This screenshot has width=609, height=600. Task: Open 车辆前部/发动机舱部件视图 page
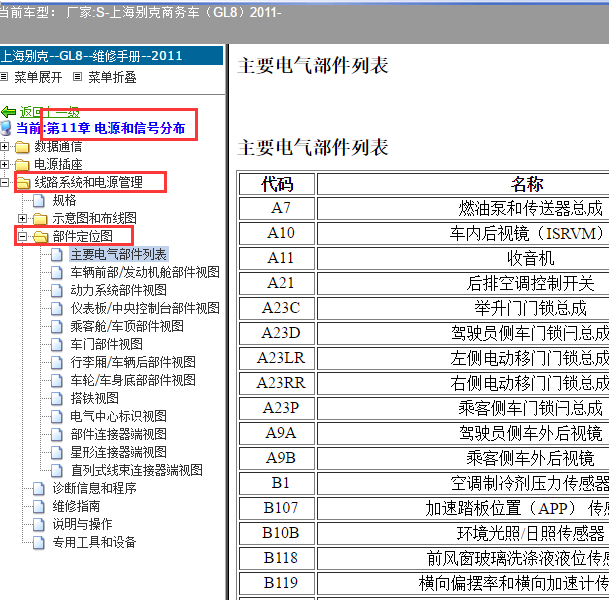click(145, 272)
